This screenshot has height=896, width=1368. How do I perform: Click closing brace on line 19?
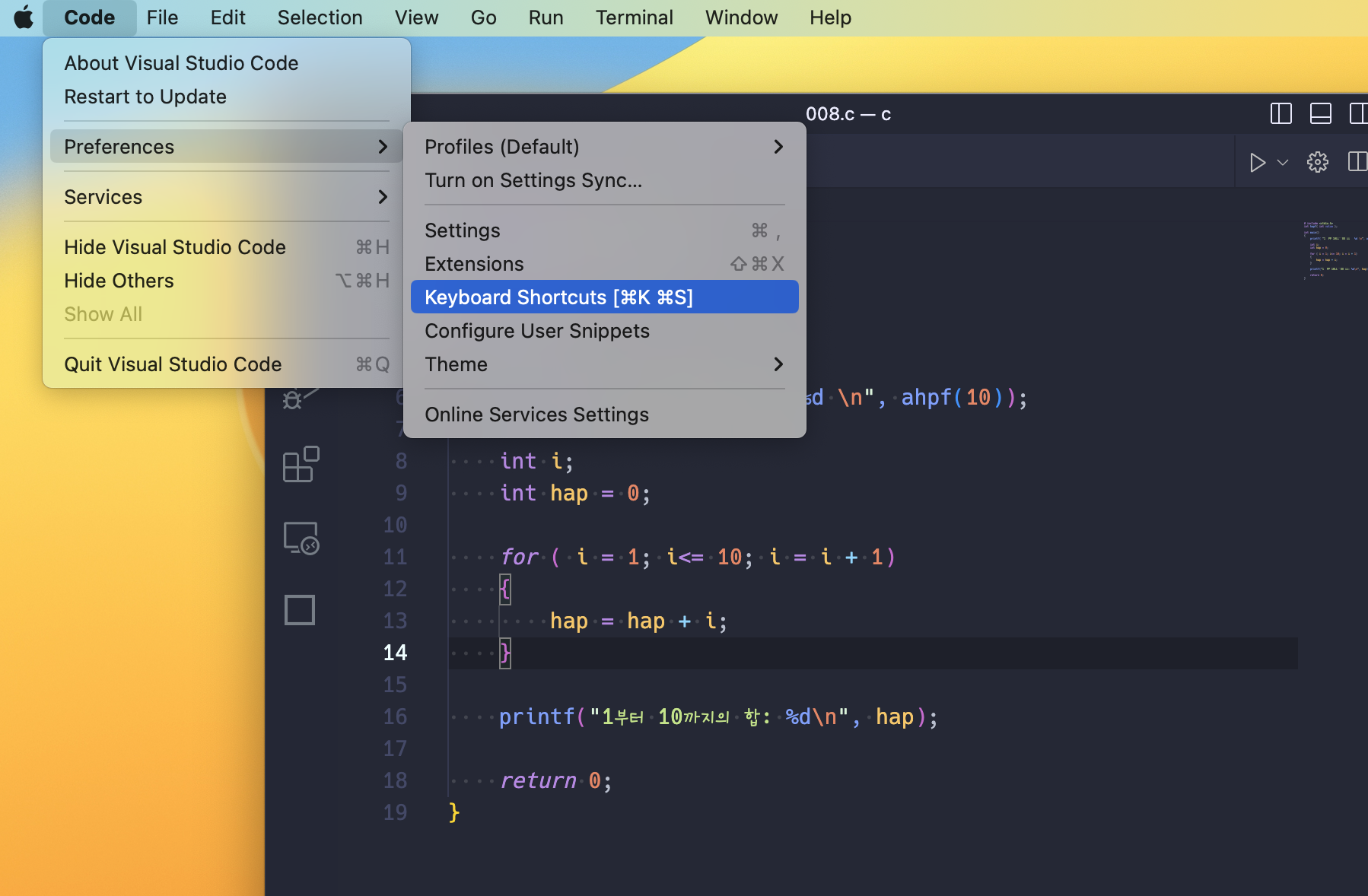(x=454, y=812)
